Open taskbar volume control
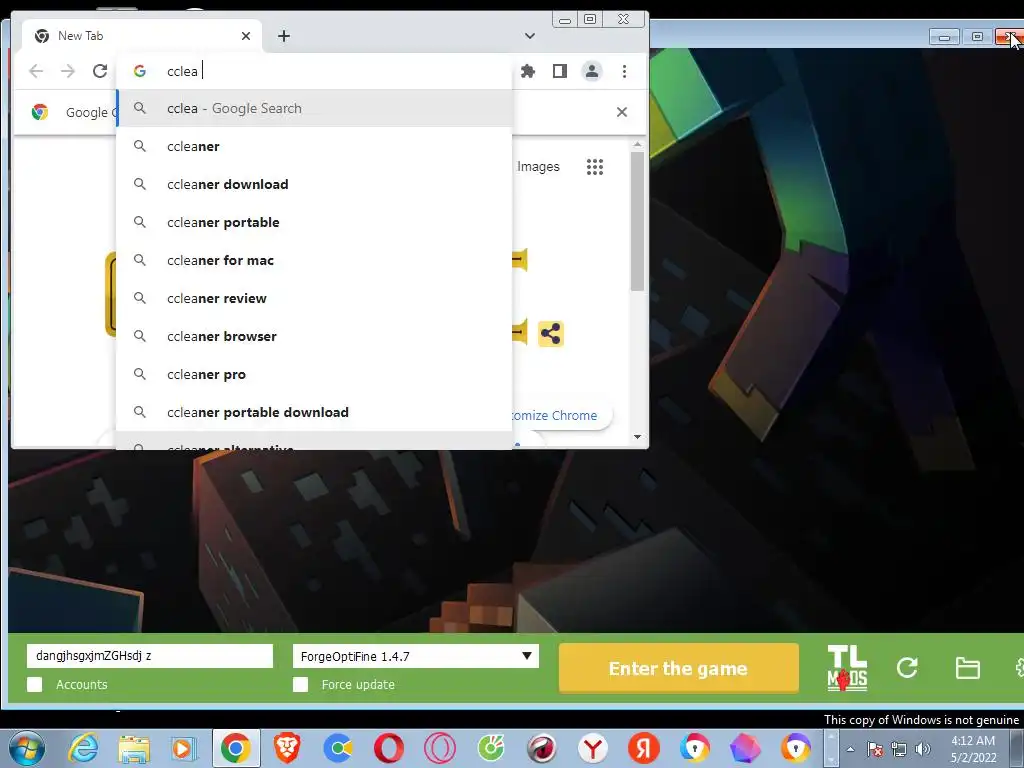Image resolution: width=1024 pixels, height=768 pixels. coord(923,749)
